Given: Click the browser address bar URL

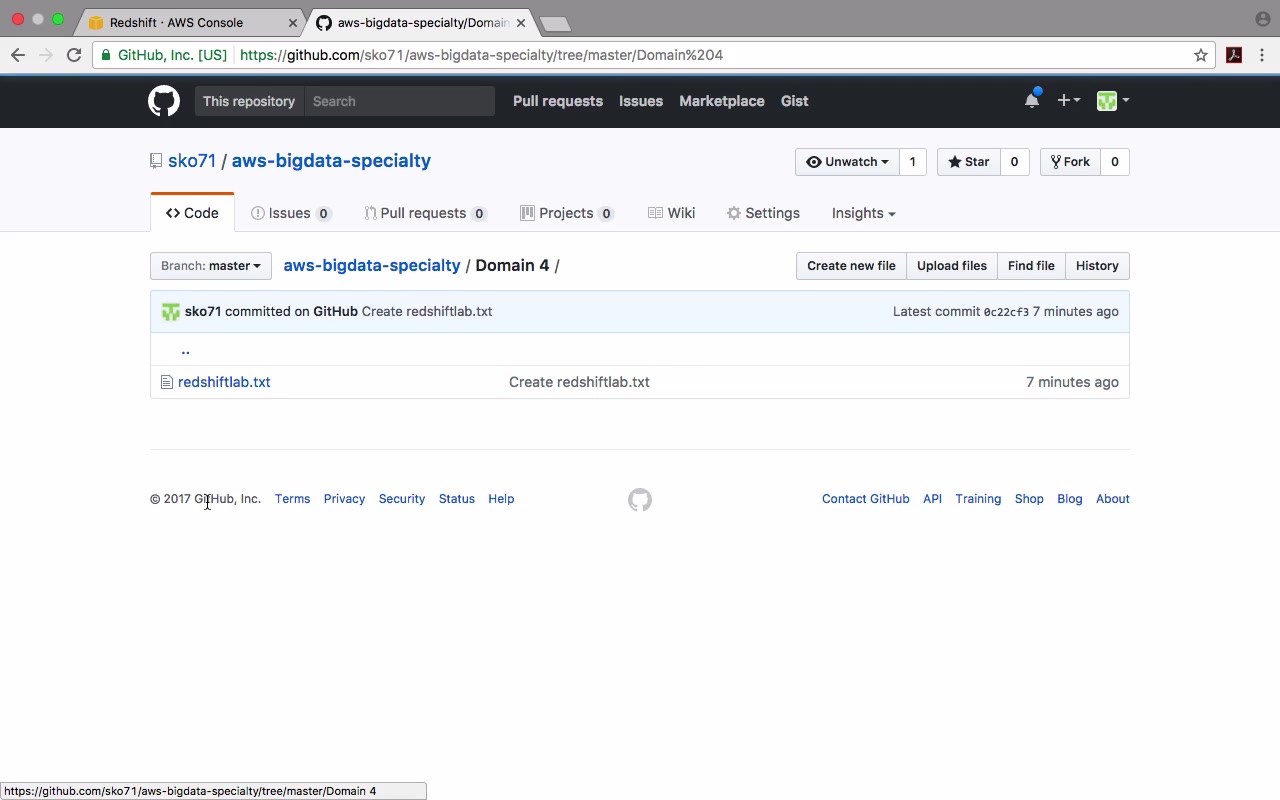Looking at the screenshot, I should point(482,55).
